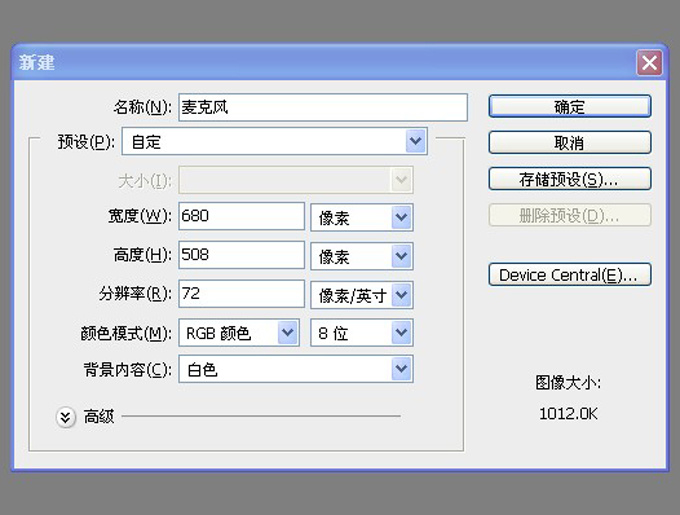Close the 新建 dialog
This screenshot has width=680, height=515.
tap(649, 63)
